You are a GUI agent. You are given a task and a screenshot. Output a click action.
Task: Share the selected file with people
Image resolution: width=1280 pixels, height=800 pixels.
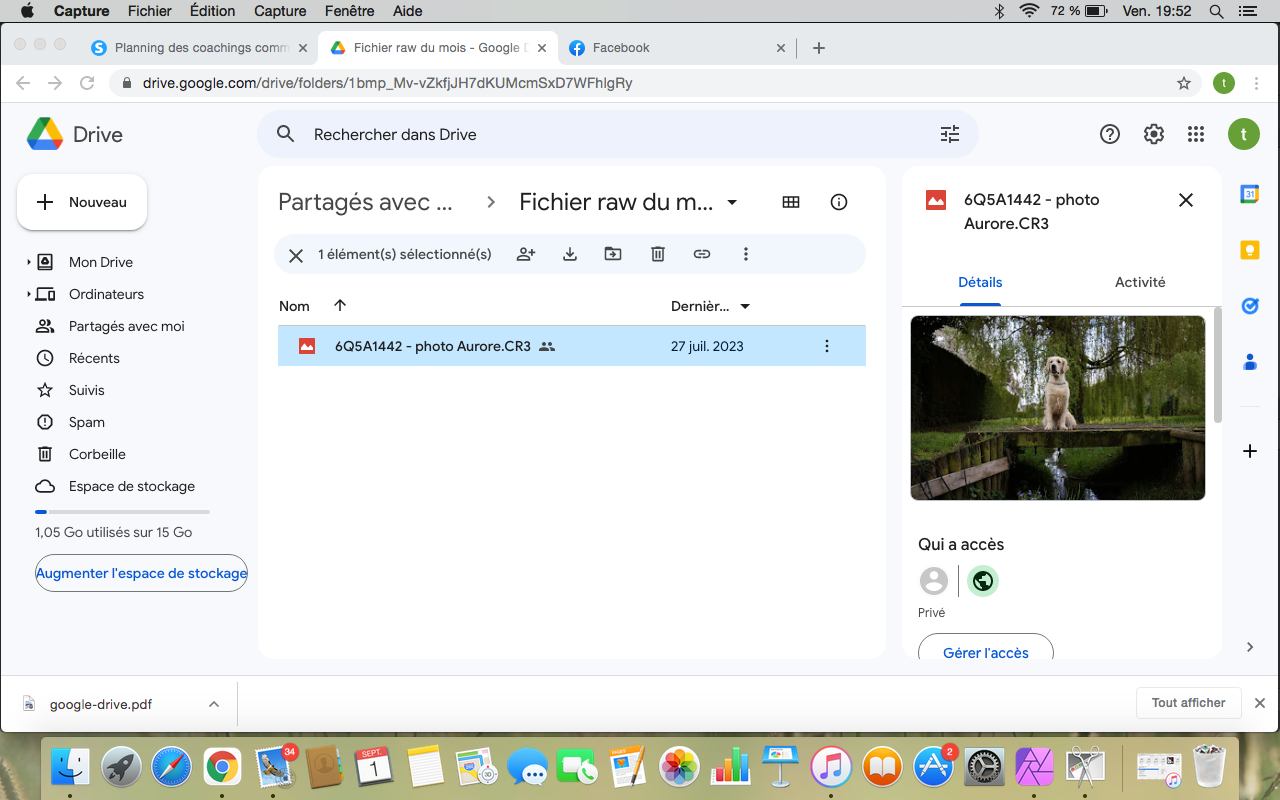[x=526, y=254]
